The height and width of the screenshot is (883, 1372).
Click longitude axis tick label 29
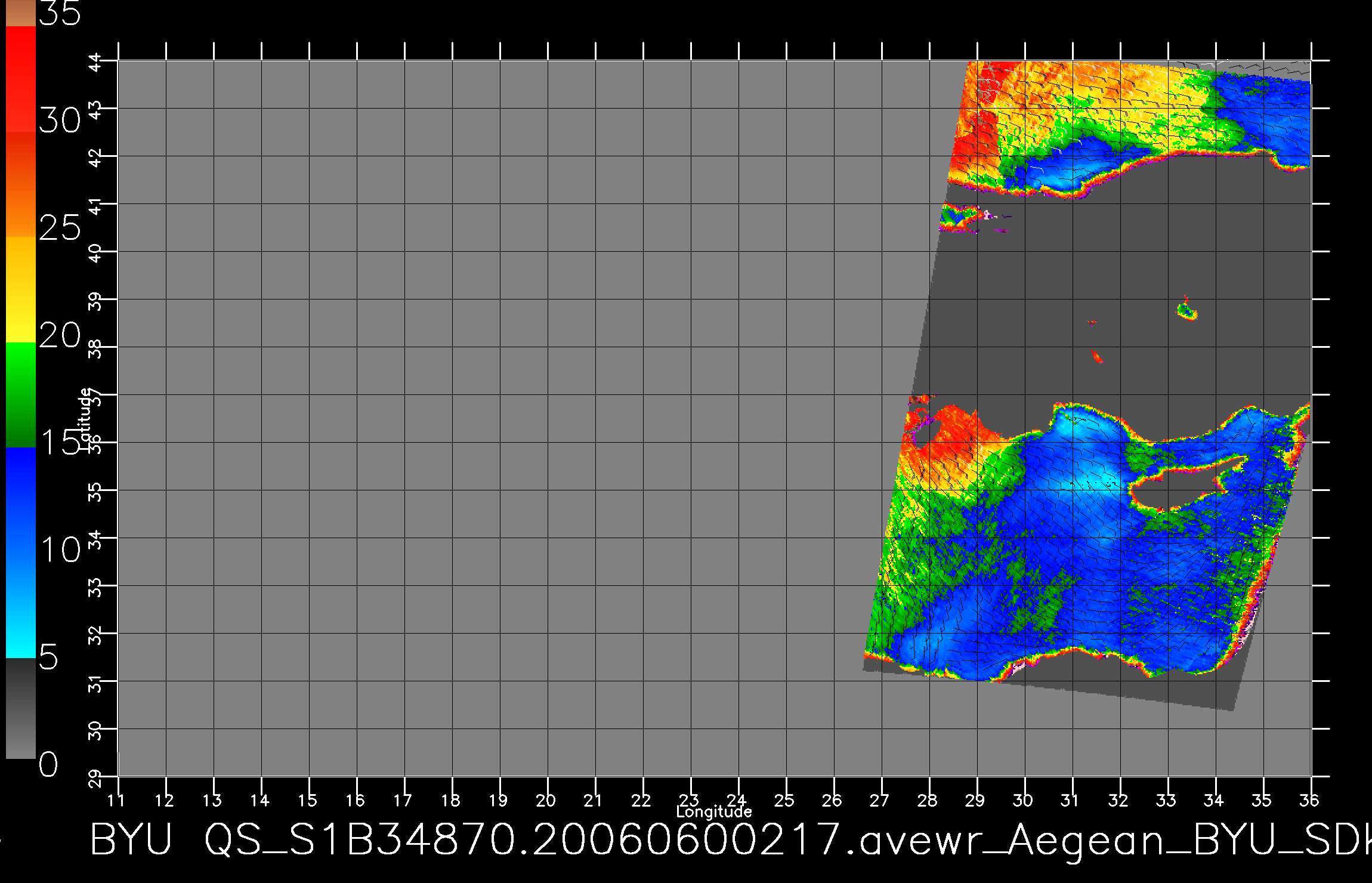(975, 799)
